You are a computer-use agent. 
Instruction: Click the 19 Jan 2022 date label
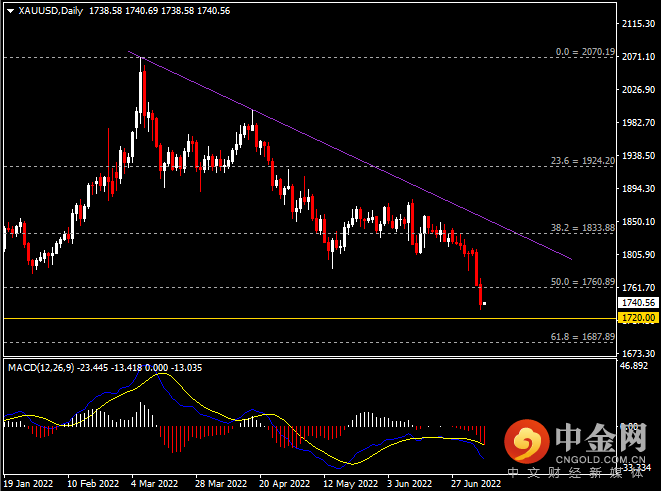[28, 483]
